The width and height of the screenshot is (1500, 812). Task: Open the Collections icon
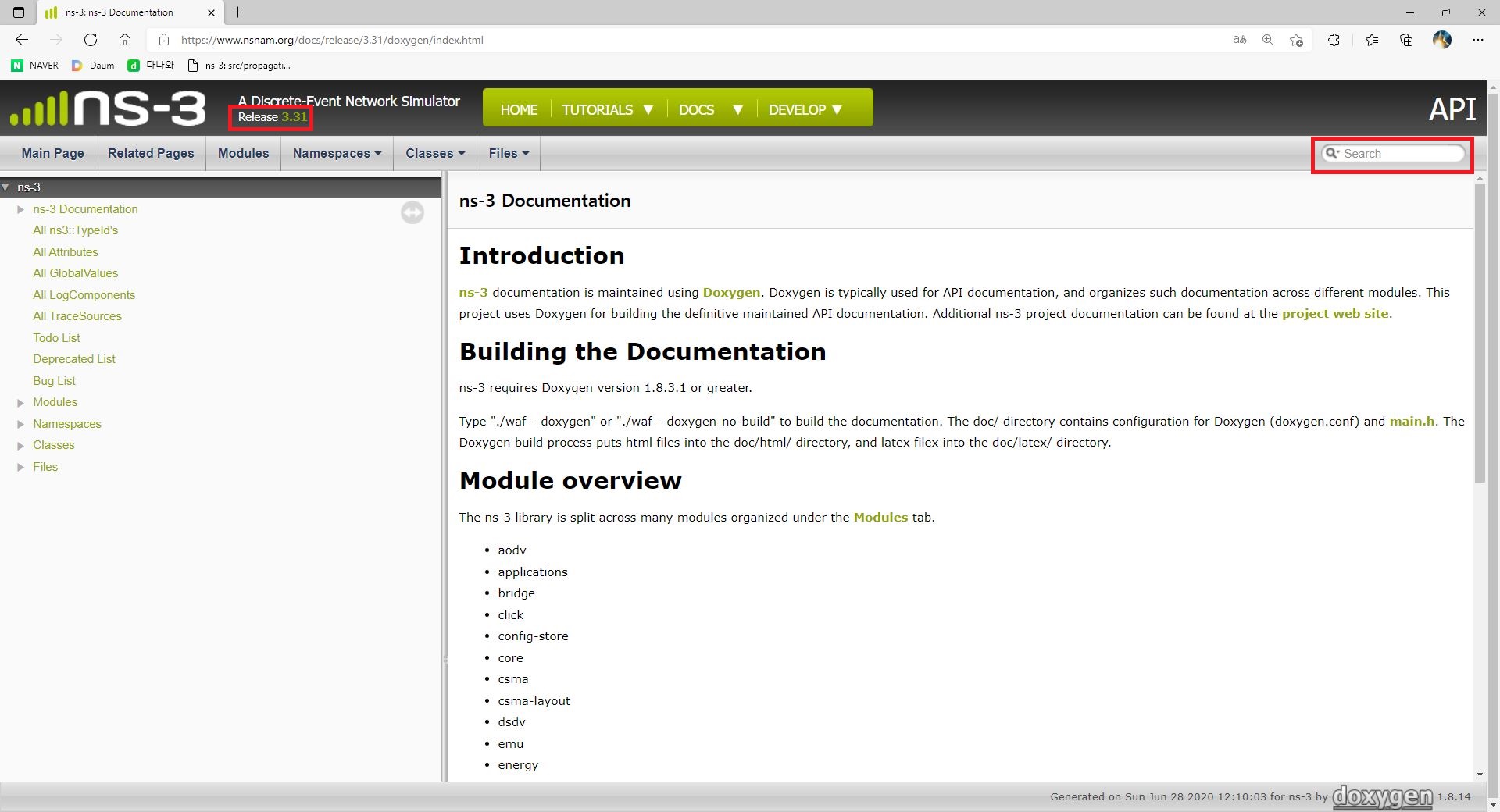[x=1406, y=40]
